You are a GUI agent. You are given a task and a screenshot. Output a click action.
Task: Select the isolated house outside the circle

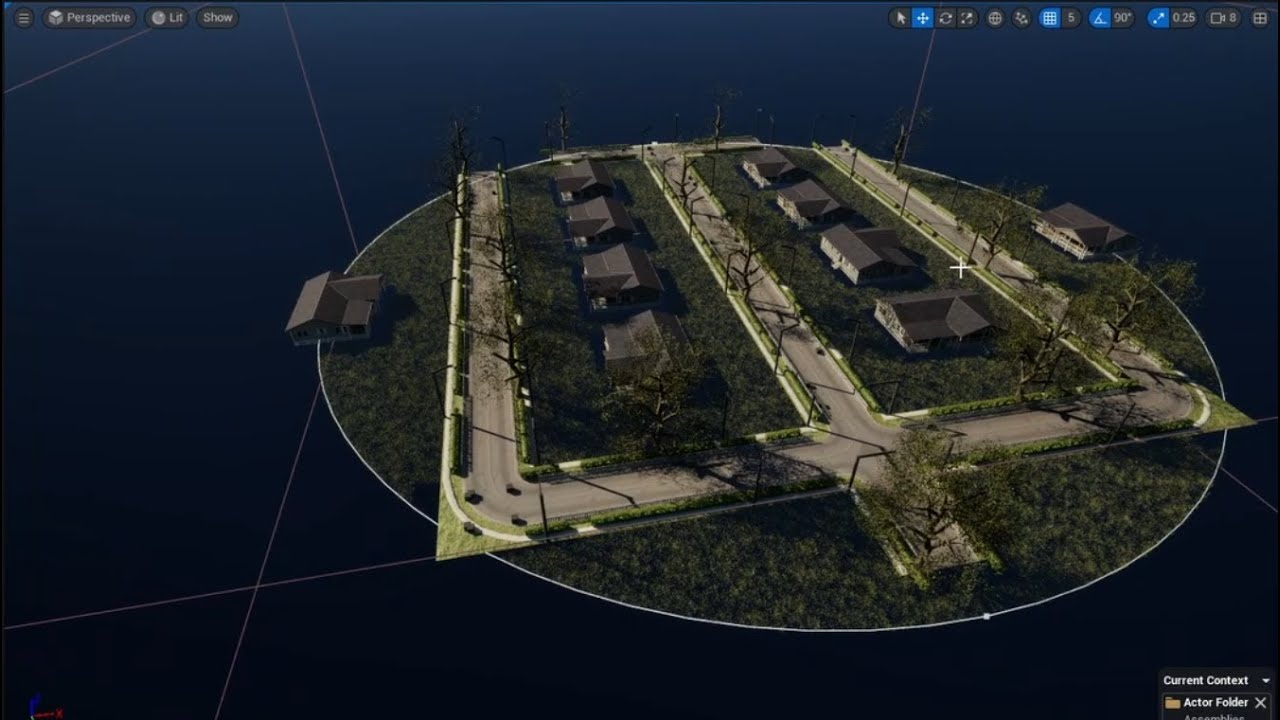point(335,306)
